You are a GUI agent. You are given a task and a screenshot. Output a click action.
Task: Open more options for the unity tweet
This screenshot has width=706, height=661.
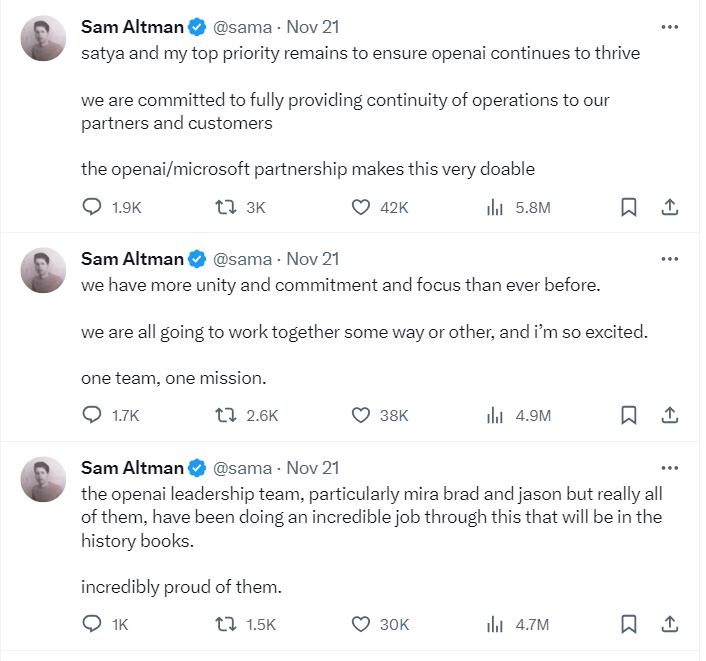670,258
